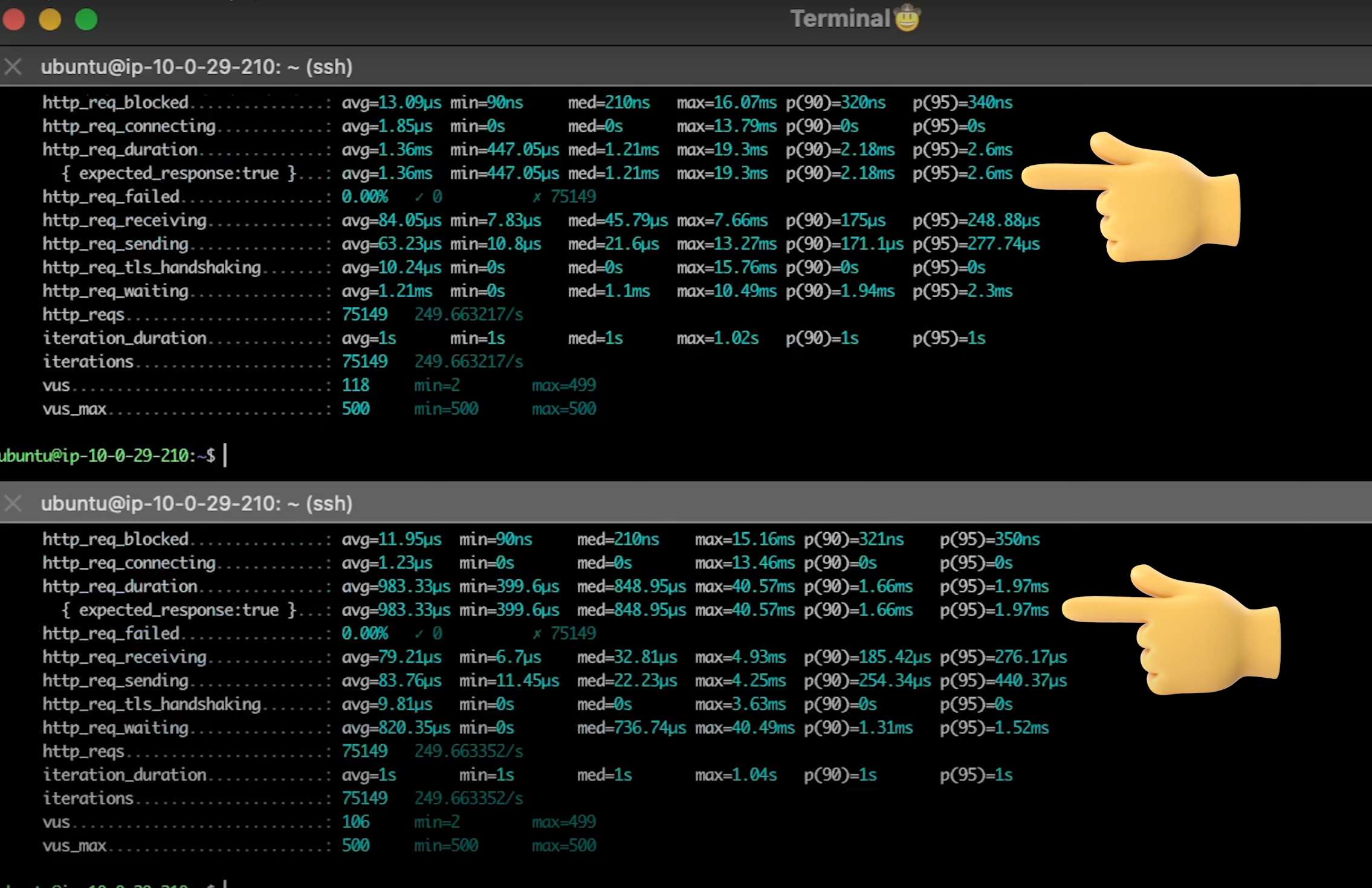Select the top pane's ssh title bar
1372x888 pixels.
pos(196,66)
